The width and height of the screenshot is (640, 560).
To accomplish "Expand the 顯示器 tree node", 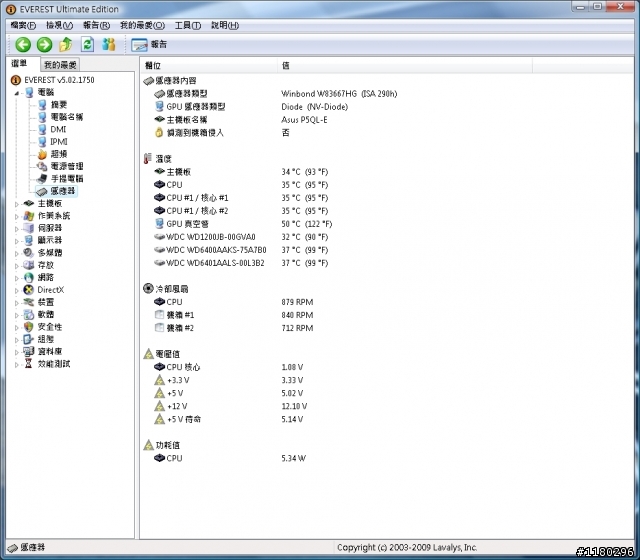I will click(x=17, y=240).
